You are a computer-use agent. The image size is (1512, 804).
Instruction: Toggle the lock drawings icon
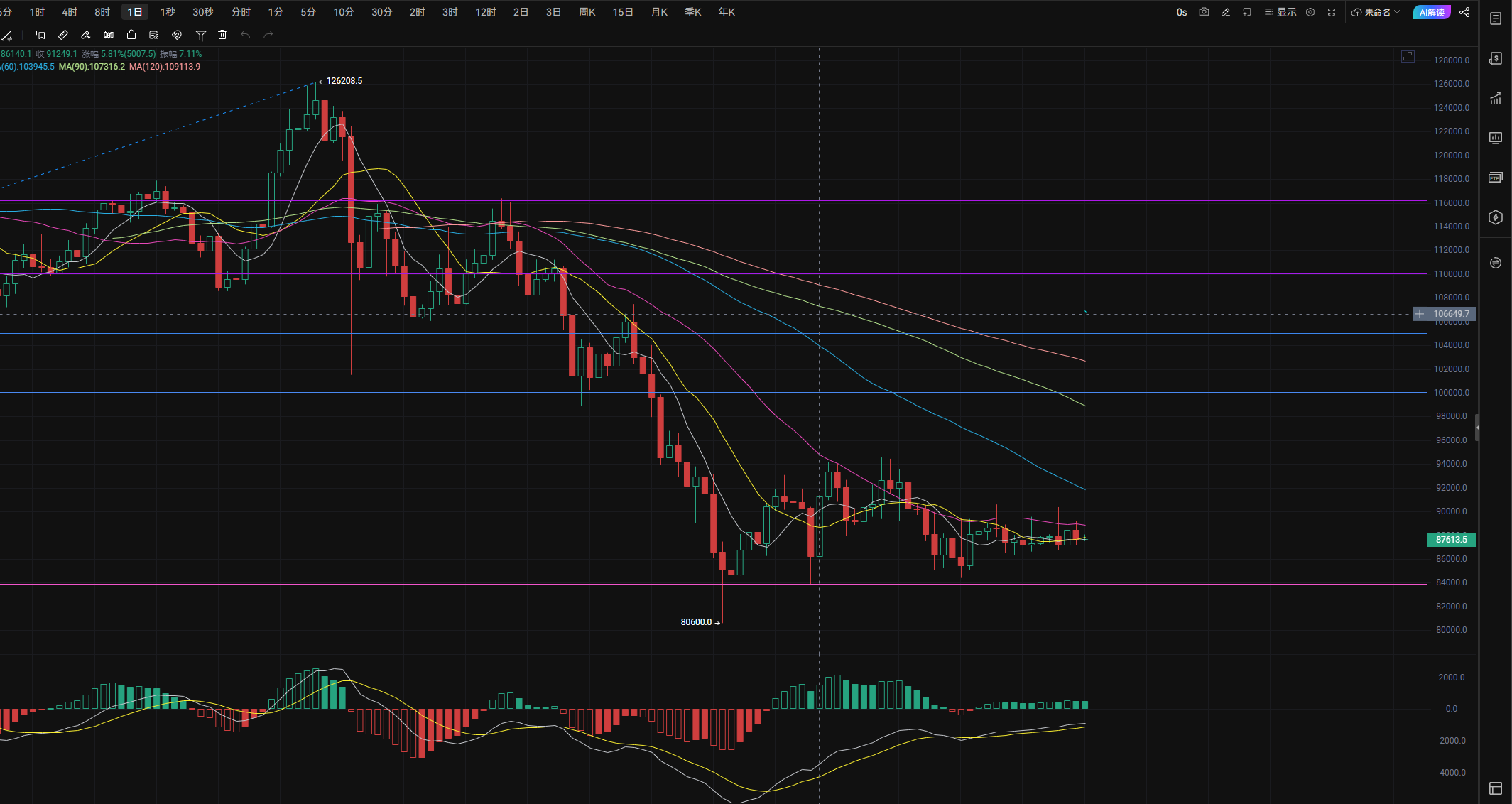(131, 35)
